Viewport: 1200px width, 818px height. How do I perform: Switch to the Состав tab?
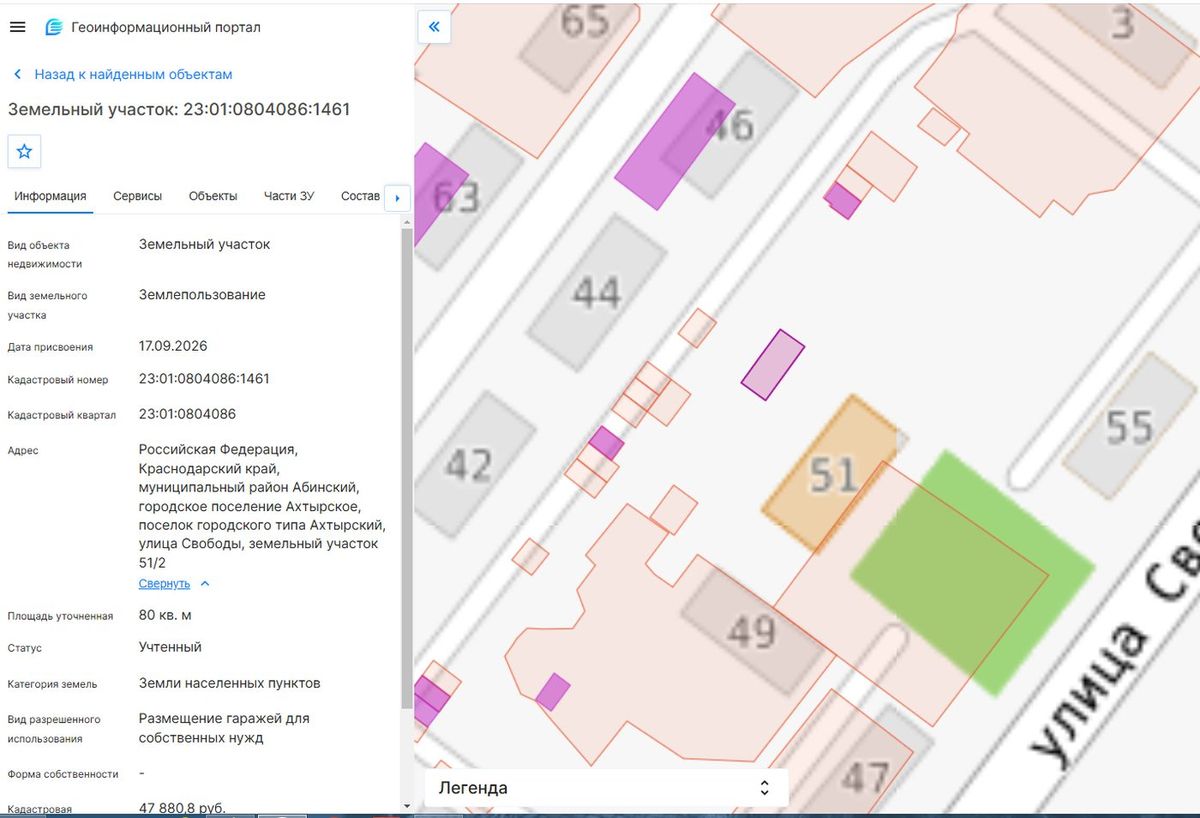360,196
